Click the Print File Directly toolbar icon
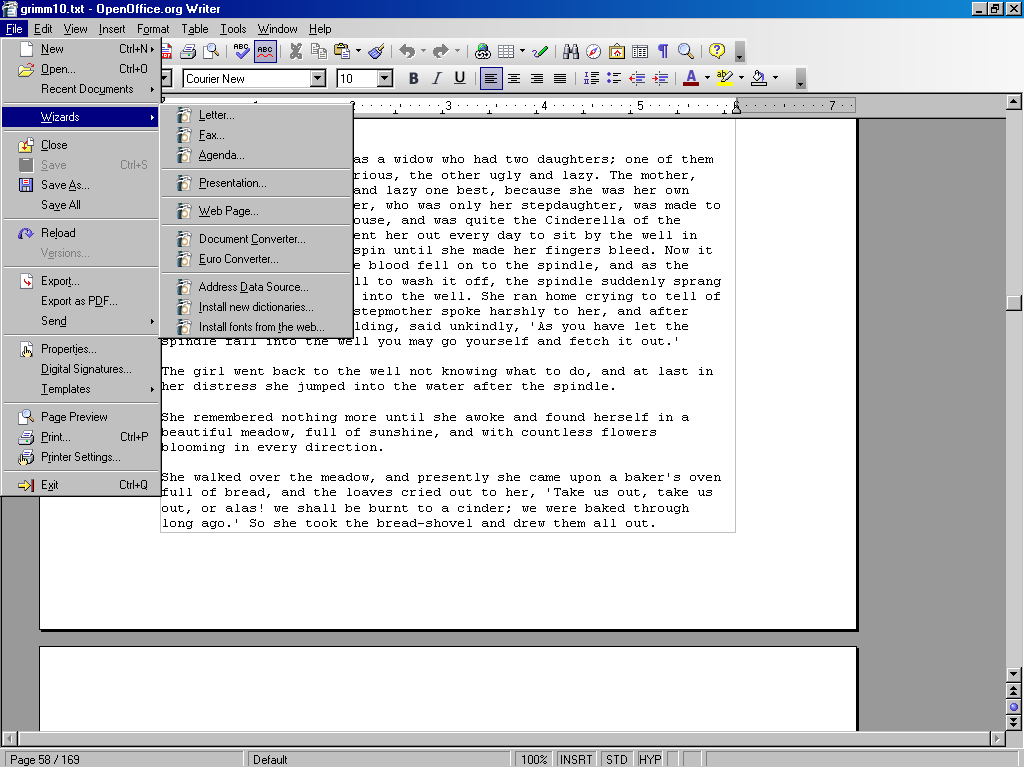This screenshot has height=768, width=1024. (x=188, y=51)
